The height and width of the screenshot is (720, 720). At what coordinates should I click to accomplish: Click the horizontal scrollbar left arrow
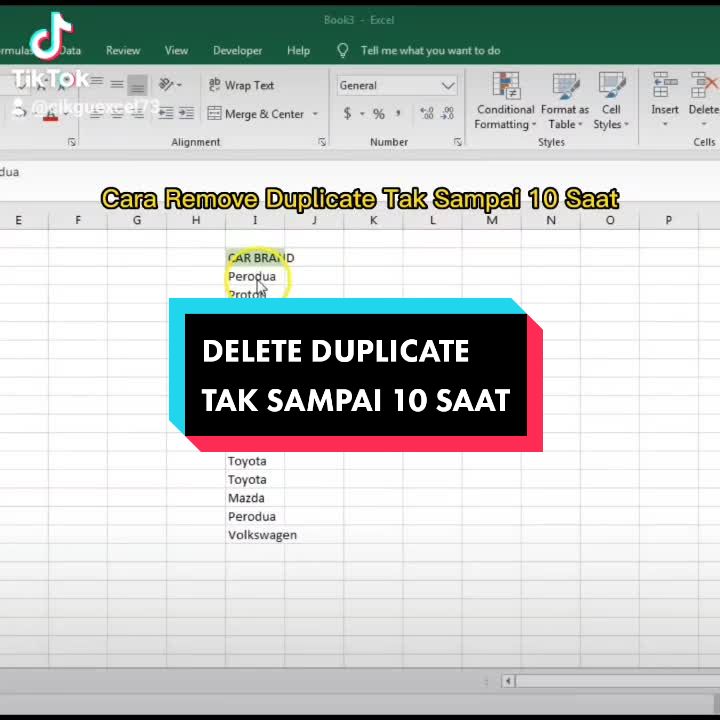point(508,681)
